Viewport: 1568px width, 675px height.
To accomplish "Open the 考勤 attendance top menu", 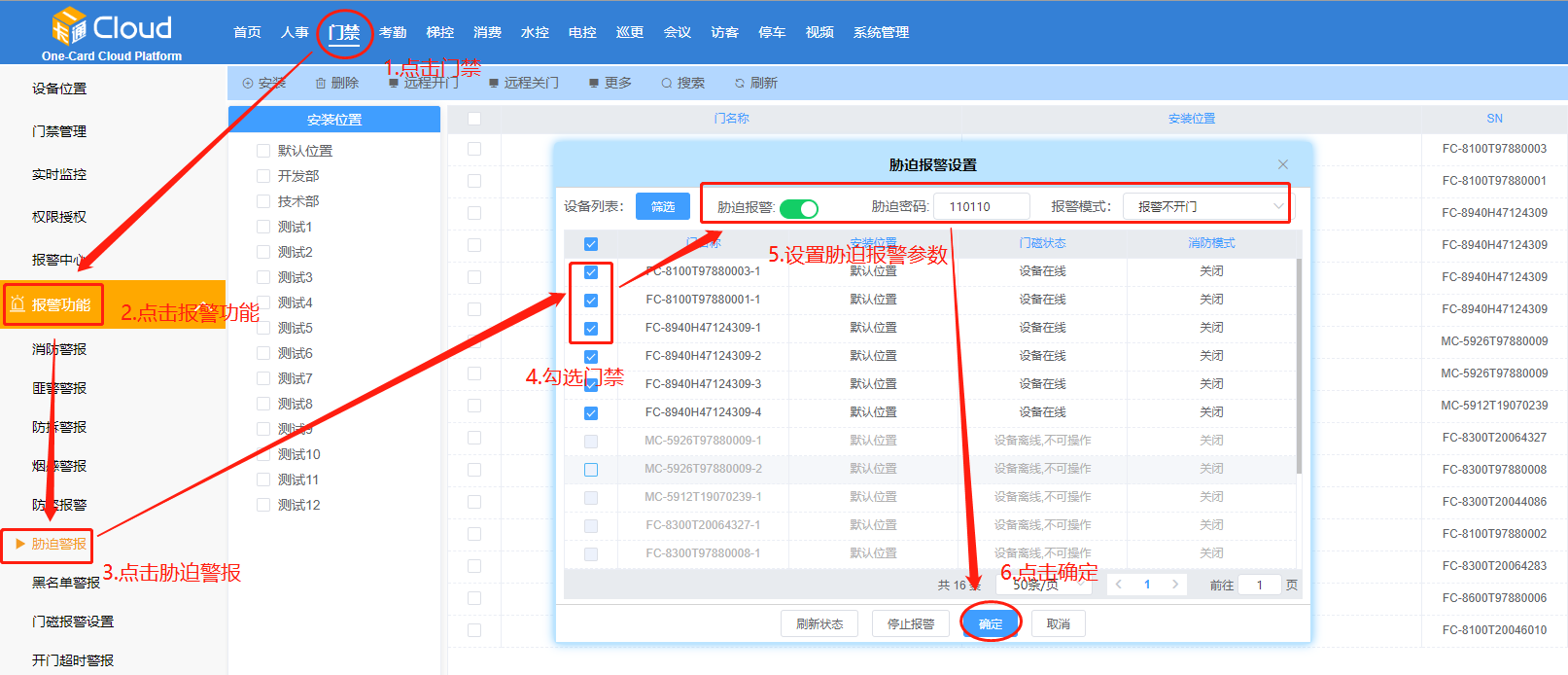I will click(x=393, y=32).
